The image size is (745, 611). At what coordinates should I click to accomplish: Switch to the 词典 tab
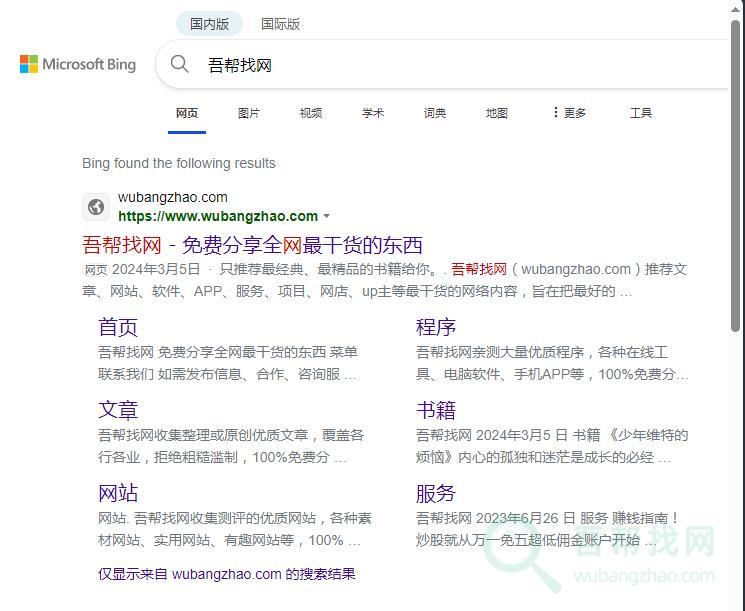(x=435, y=113)
